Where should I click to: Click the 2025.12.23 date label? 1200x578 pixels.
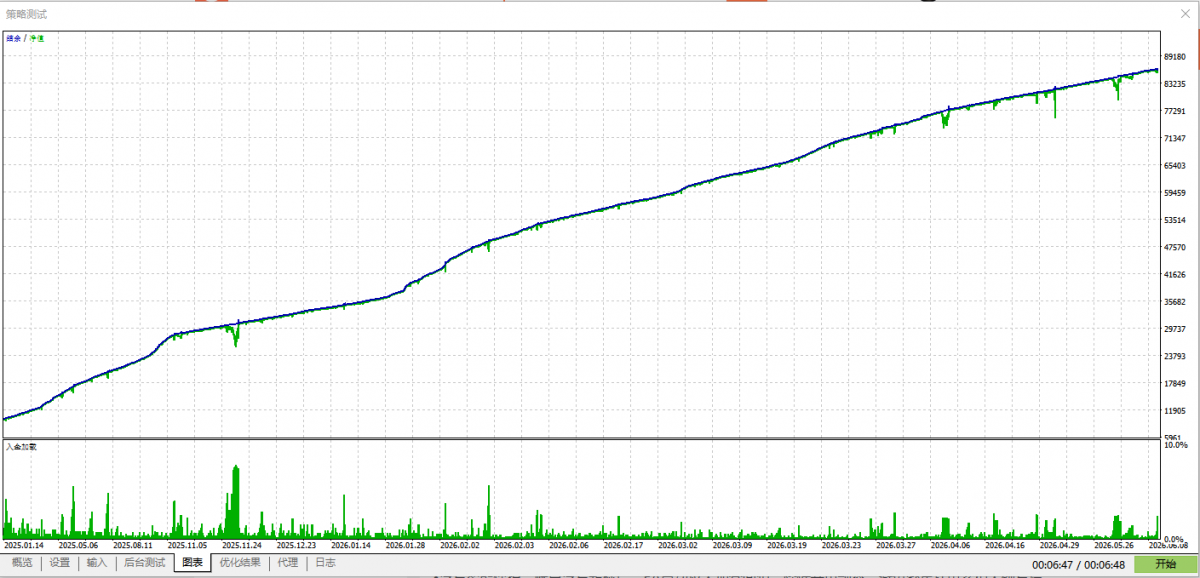295,546
